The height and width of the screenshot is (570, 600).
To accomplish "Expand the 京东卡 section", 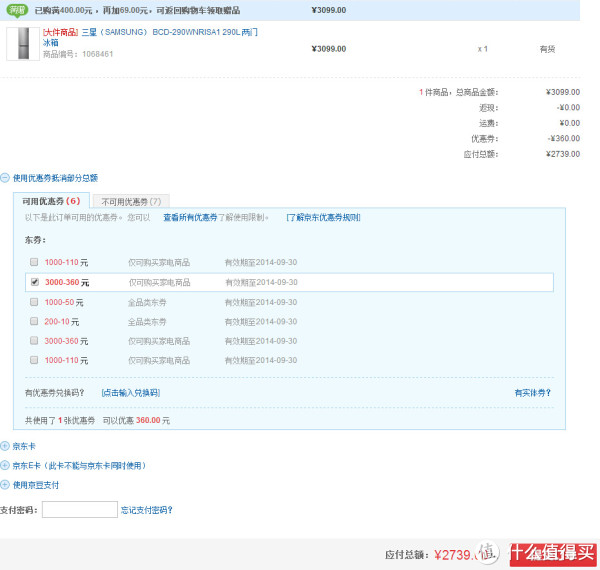I will click(5, 446).
